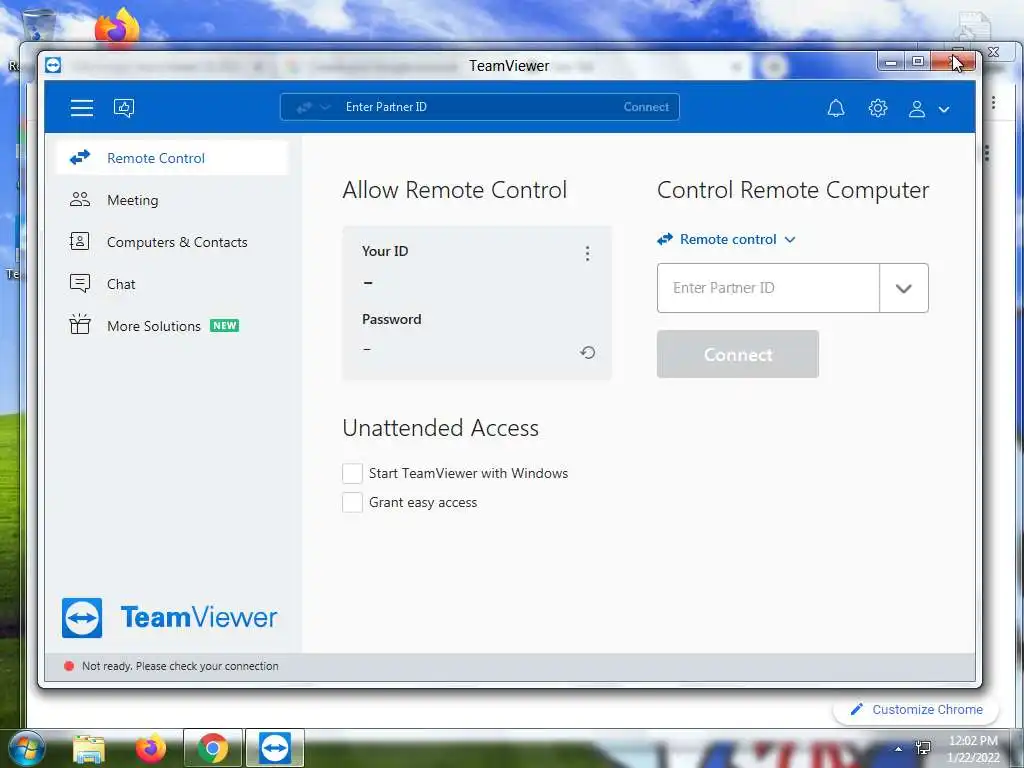Regenerate the password with refresh icon
Viewport: 1024px width, 768px height.
coord(588,353)
